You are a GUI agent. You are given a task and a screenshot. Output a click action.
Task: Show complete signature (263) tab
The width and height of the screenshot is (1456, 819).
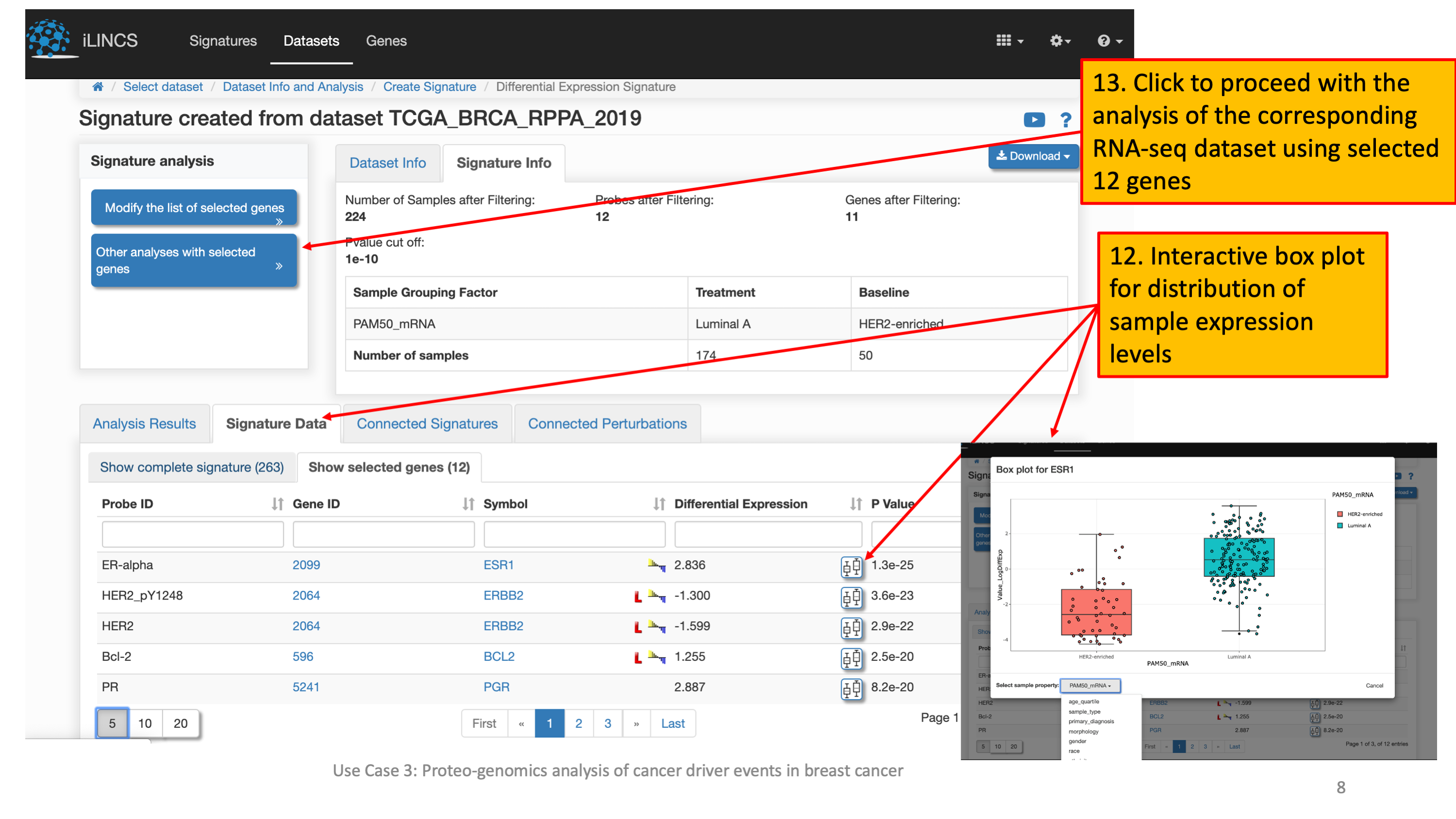coord(192,467)
